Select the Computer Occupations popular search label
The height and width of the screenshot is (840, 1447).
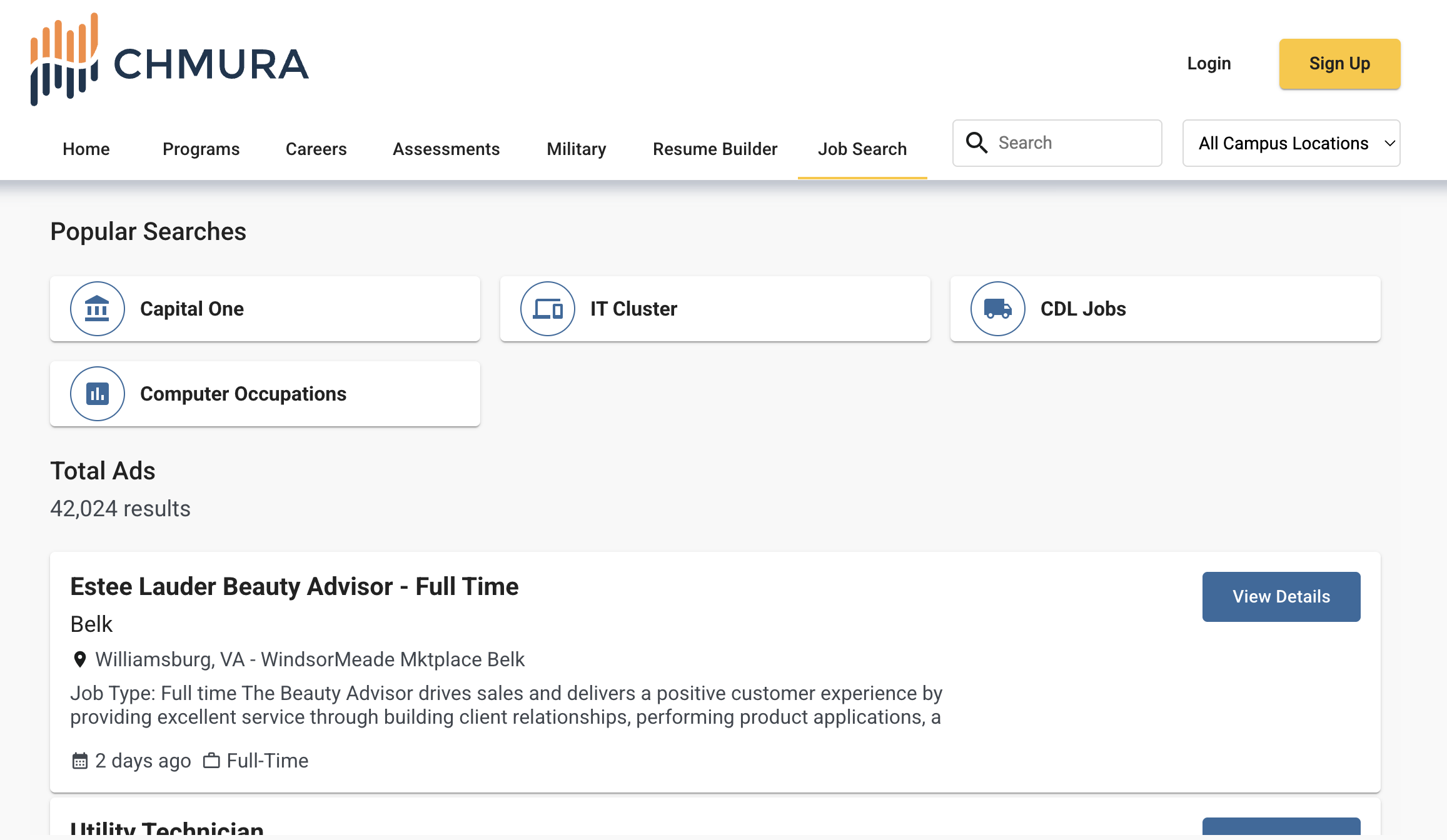tap(243, 394)
